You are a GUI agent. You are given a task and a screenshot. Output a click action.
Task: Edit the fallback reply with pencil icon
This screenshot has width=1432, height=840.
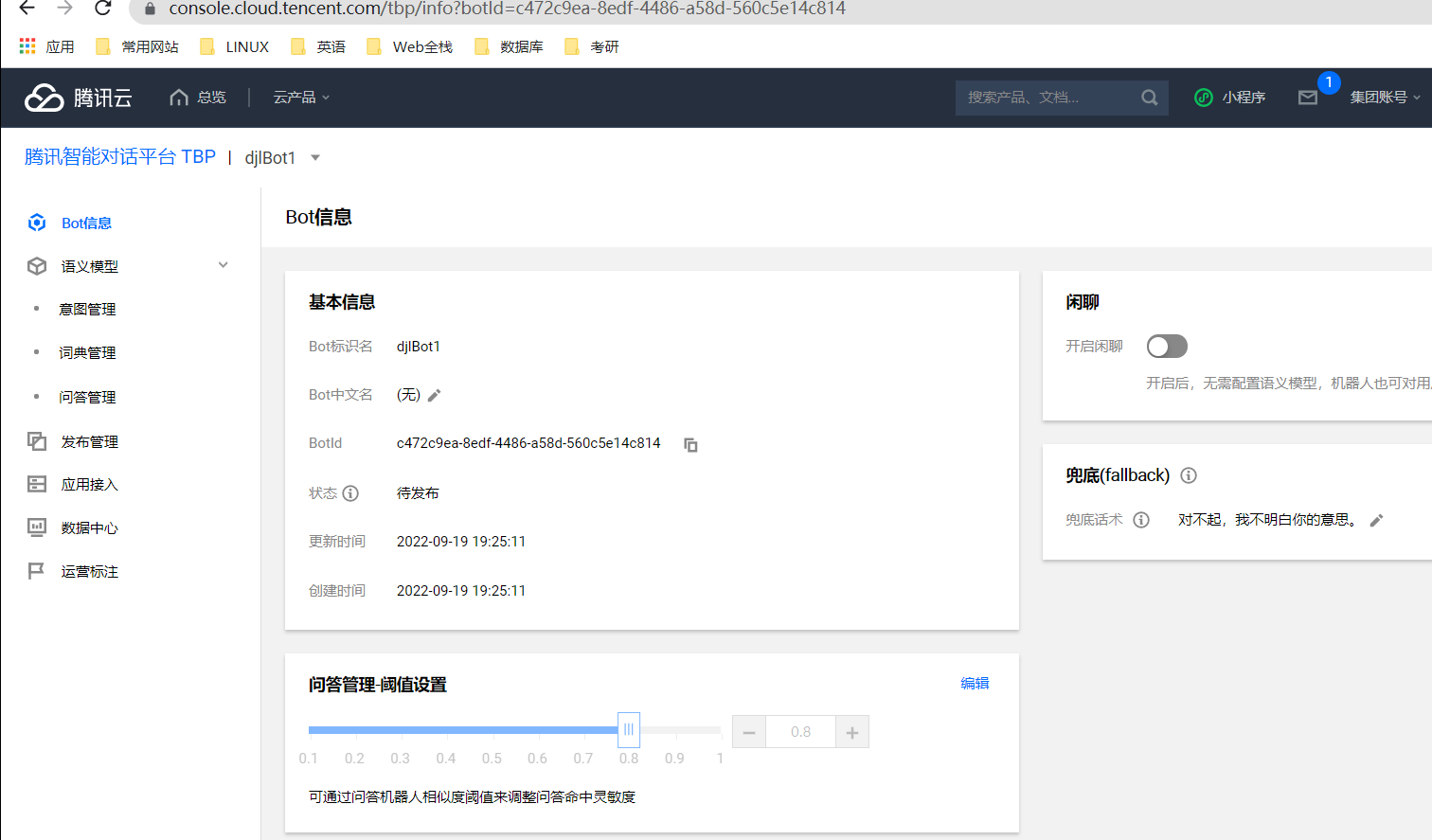[x=1377, y=520]
